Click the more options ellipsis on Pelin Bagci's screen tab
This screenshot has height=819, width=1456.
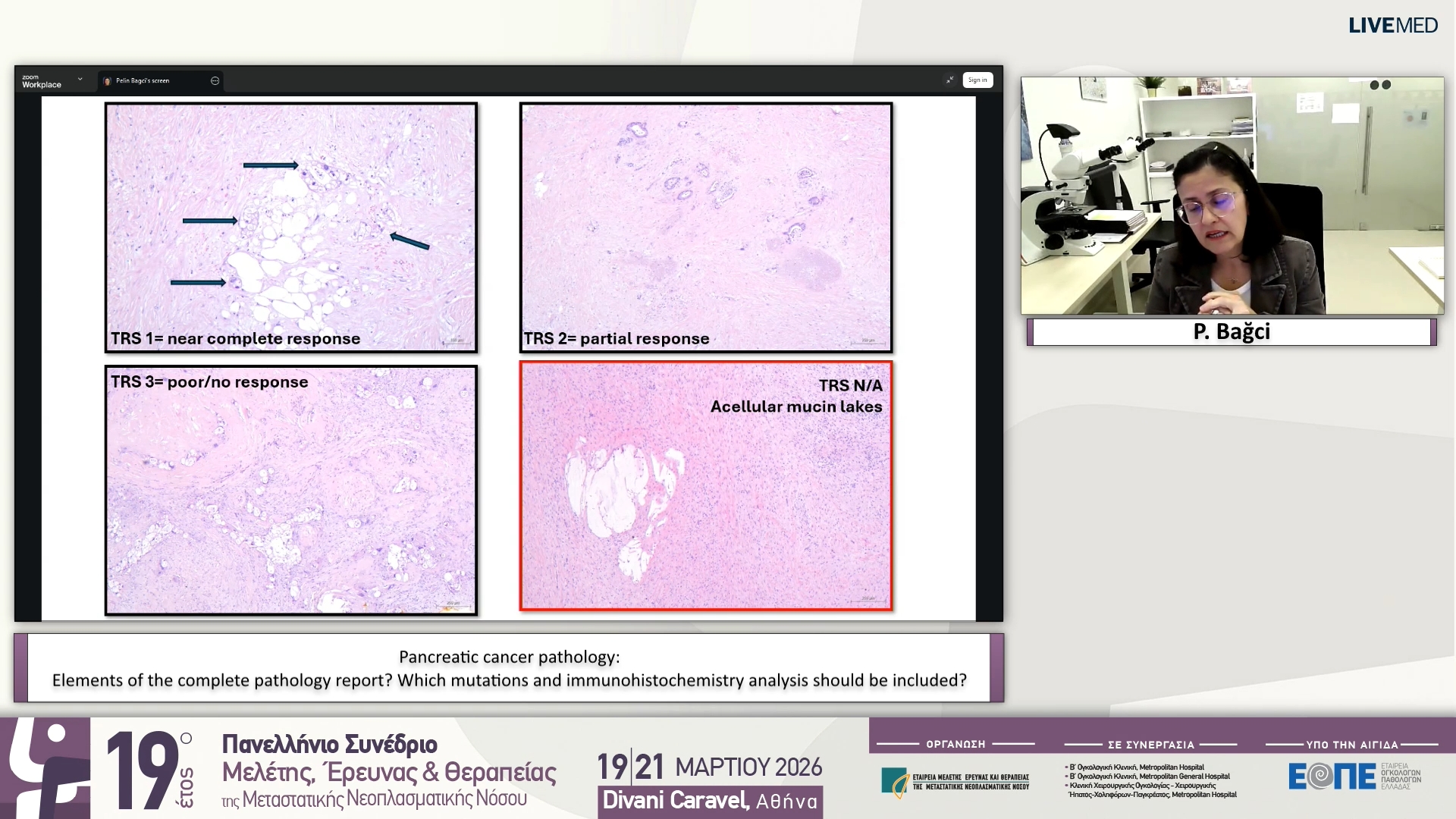[x=215, y=80]
